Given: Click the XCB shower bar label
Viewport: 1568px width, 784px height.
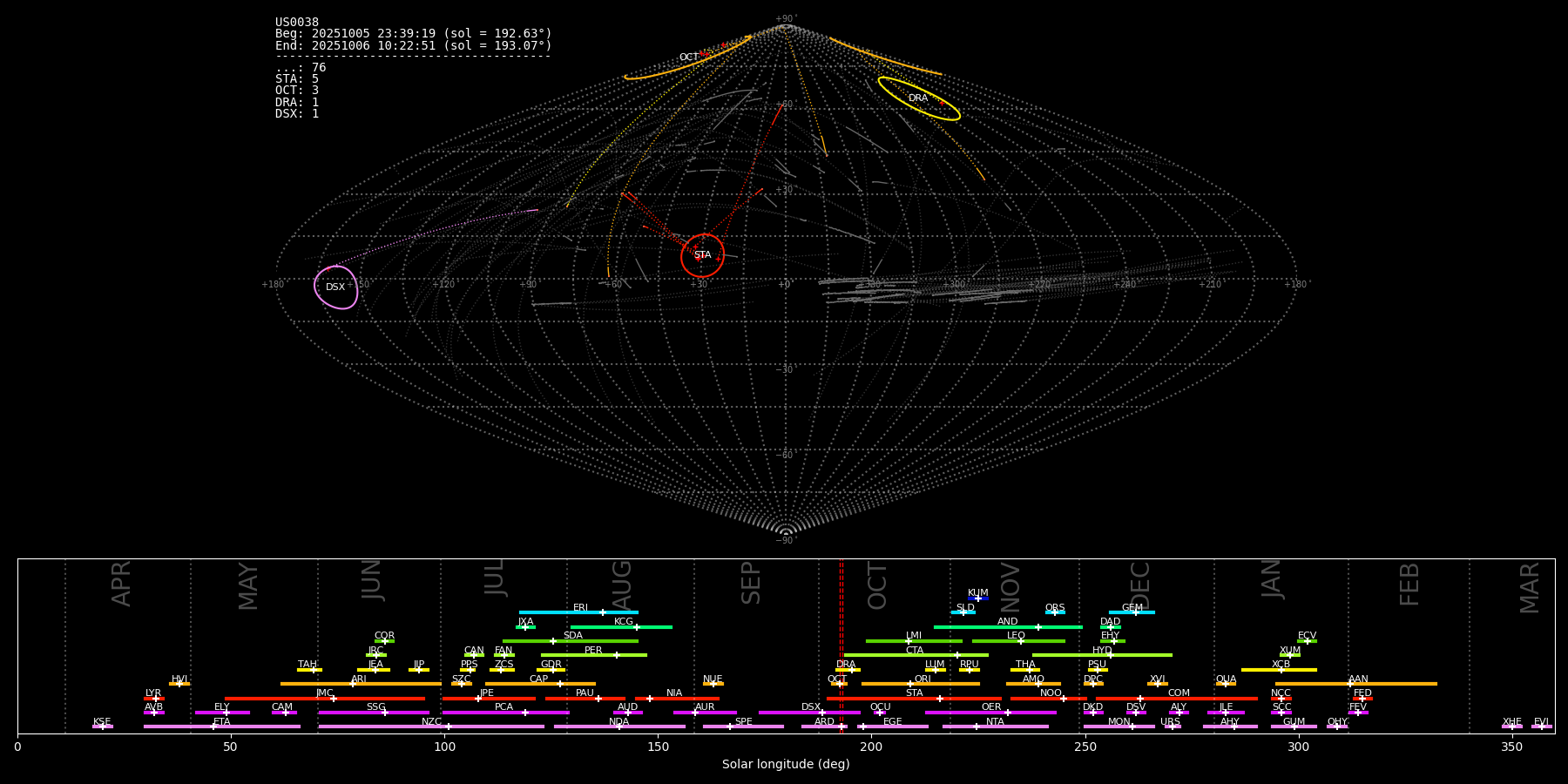Looking at the screenshot, I should 1281,665.
